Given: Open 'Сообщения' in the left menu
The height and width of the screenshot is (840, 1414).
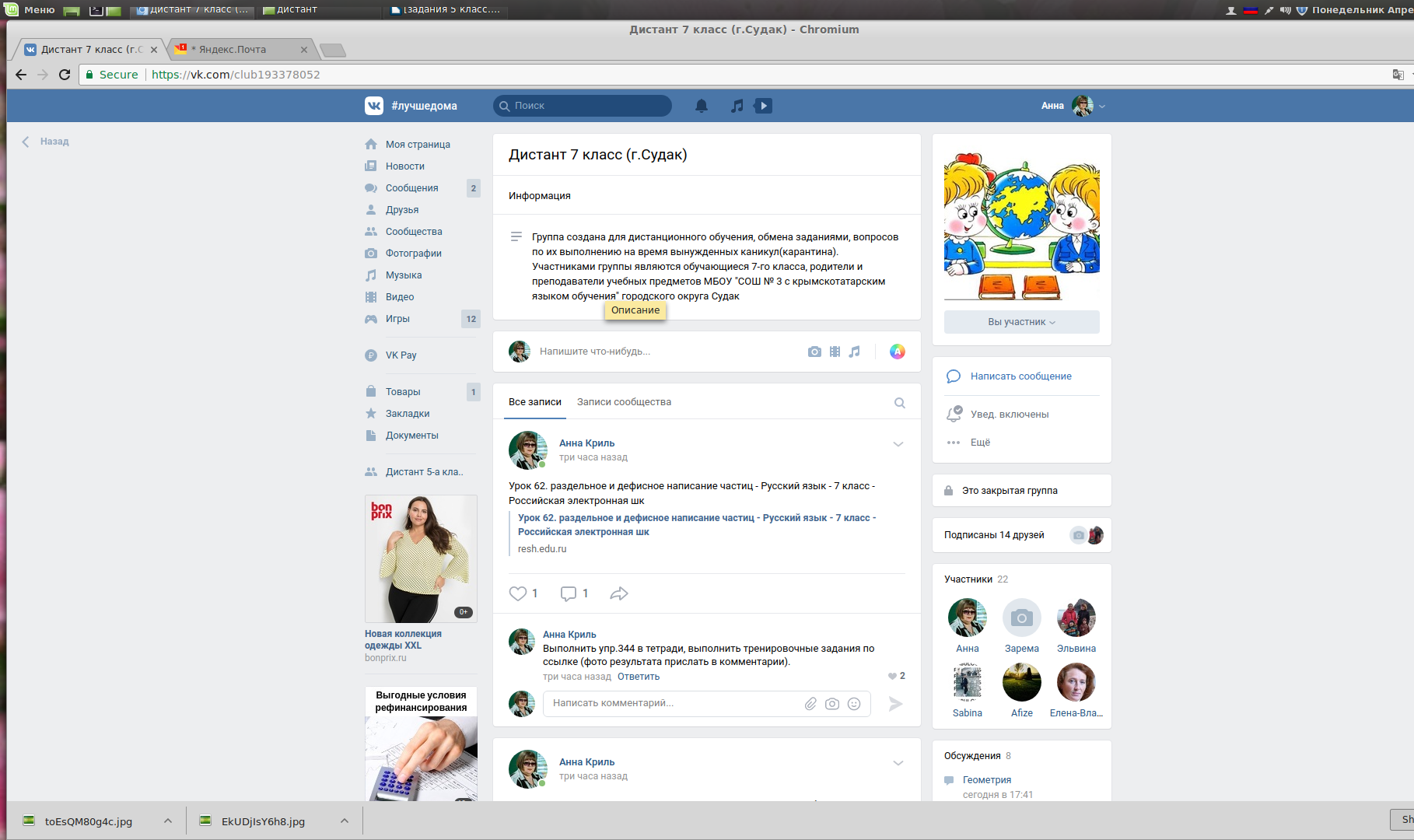Looking at the screenshot, I should click(411, 188).
